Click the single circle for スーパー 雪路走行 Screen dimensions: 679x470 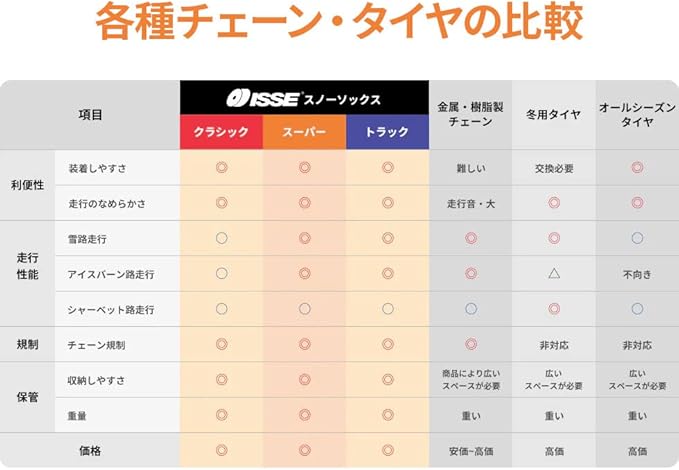point(305,238)
